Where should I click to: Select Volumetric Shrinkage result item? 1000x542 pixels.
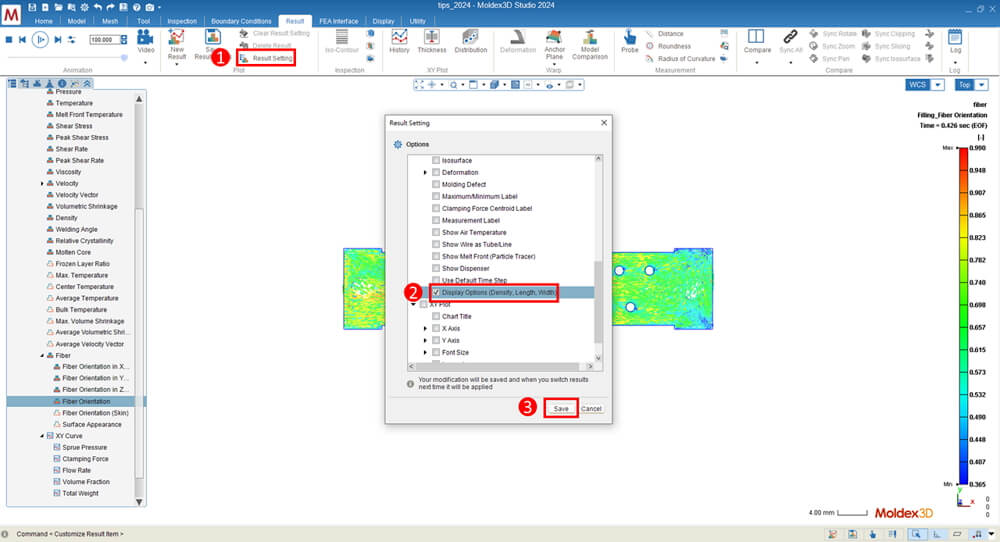[x=86, y=207]
